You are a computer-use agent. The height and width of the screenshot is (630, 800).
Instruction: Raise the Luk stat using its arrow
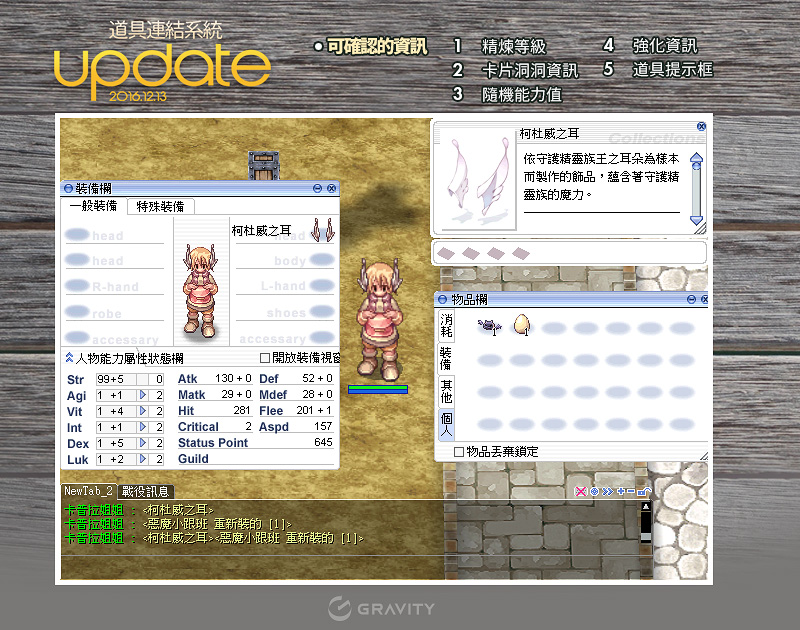142,459
